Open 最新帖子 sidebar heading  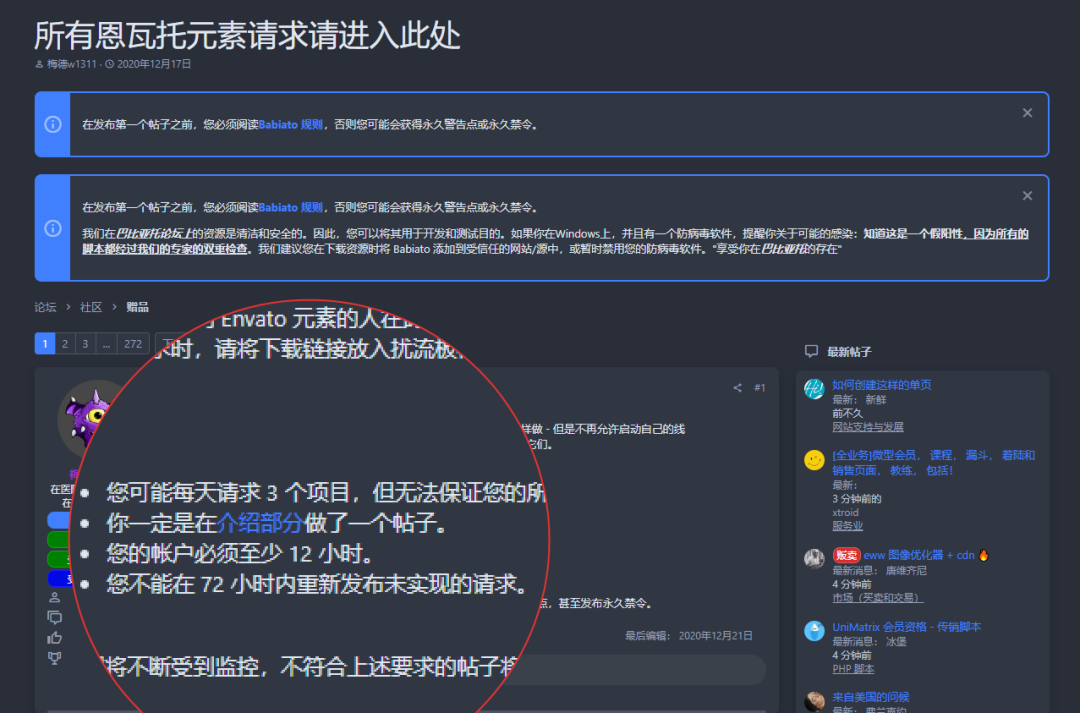point(849,352)
